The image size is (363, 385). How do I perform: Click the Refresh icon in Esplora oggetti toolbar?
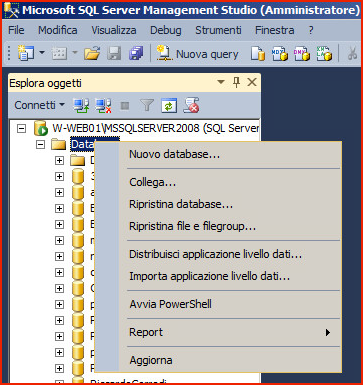point(169,106)
